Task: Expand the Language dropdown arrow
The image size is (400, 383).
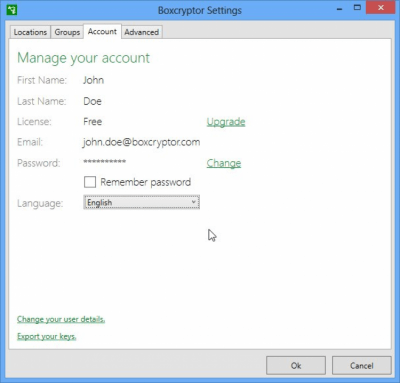Action: (193, 202)
